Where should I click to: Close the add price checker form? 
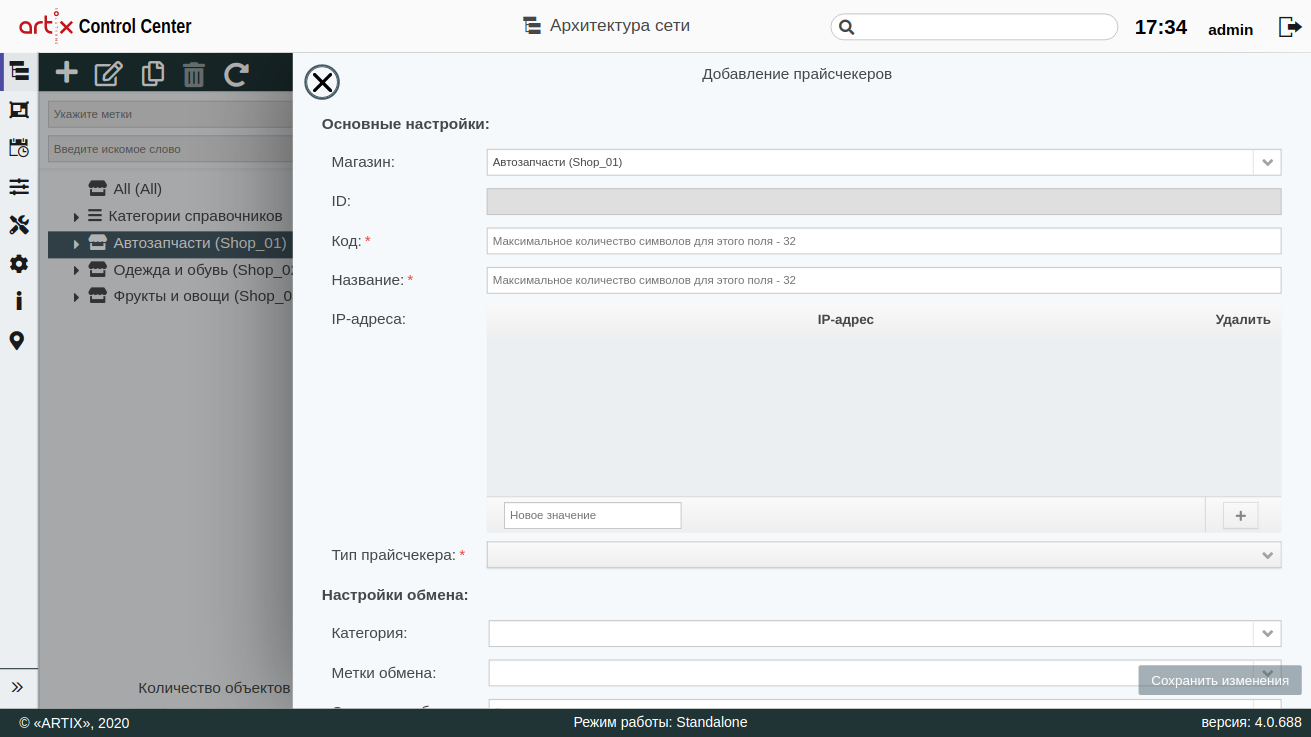coord(322,82)
